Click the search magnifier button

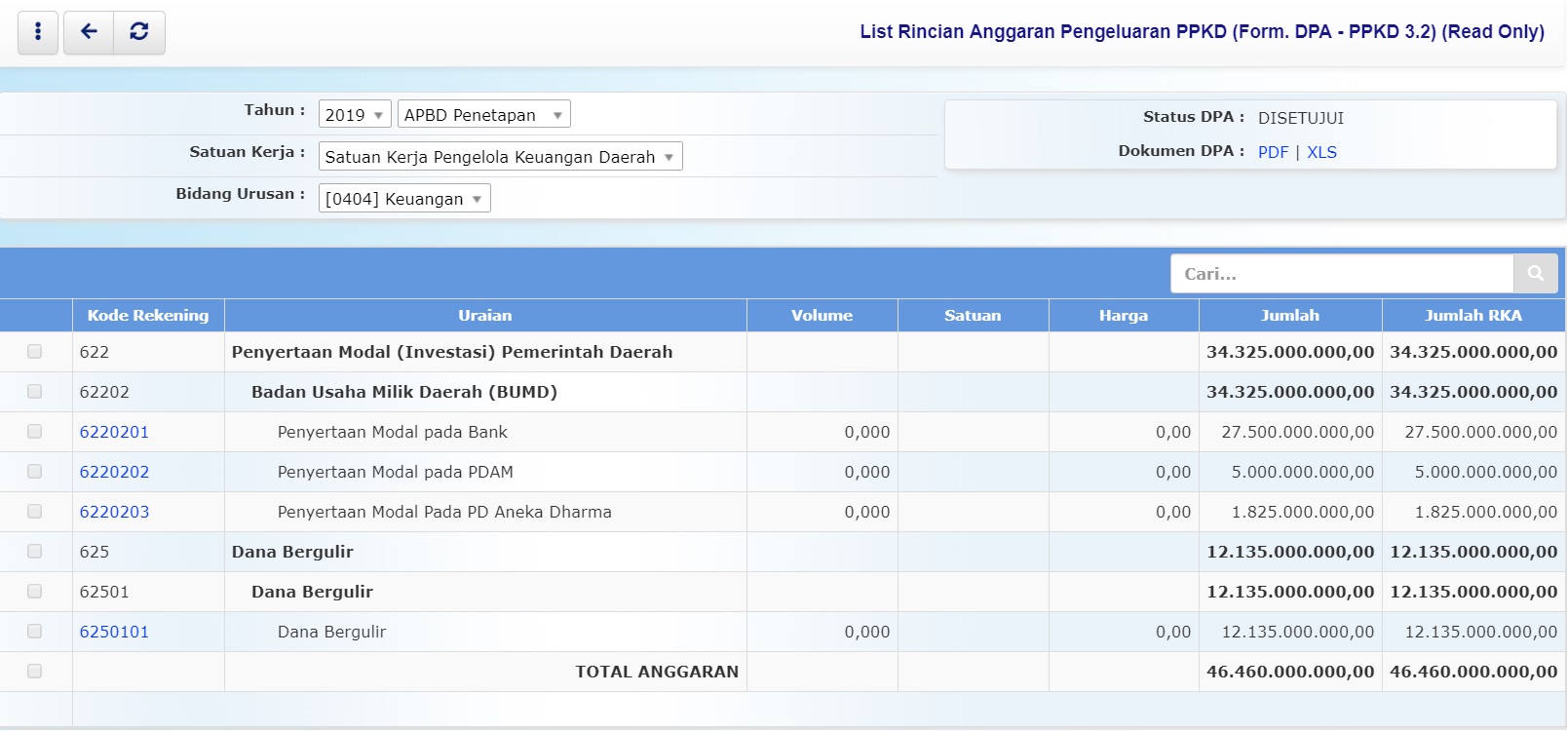point(1535,274)
